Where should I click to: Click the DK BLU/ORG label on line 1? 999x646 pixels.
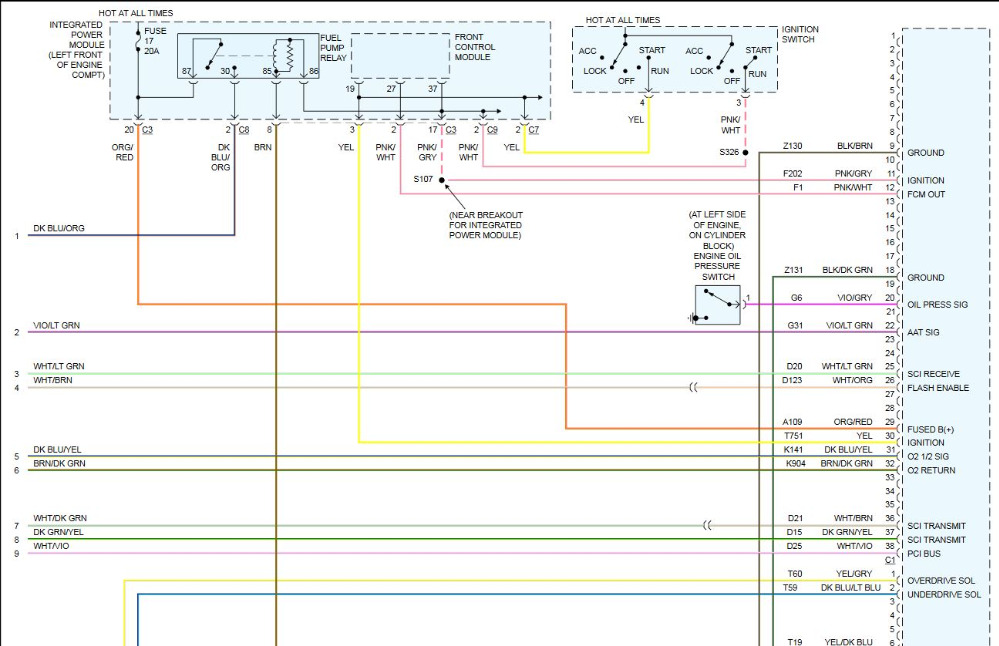(x=59, y=228)
